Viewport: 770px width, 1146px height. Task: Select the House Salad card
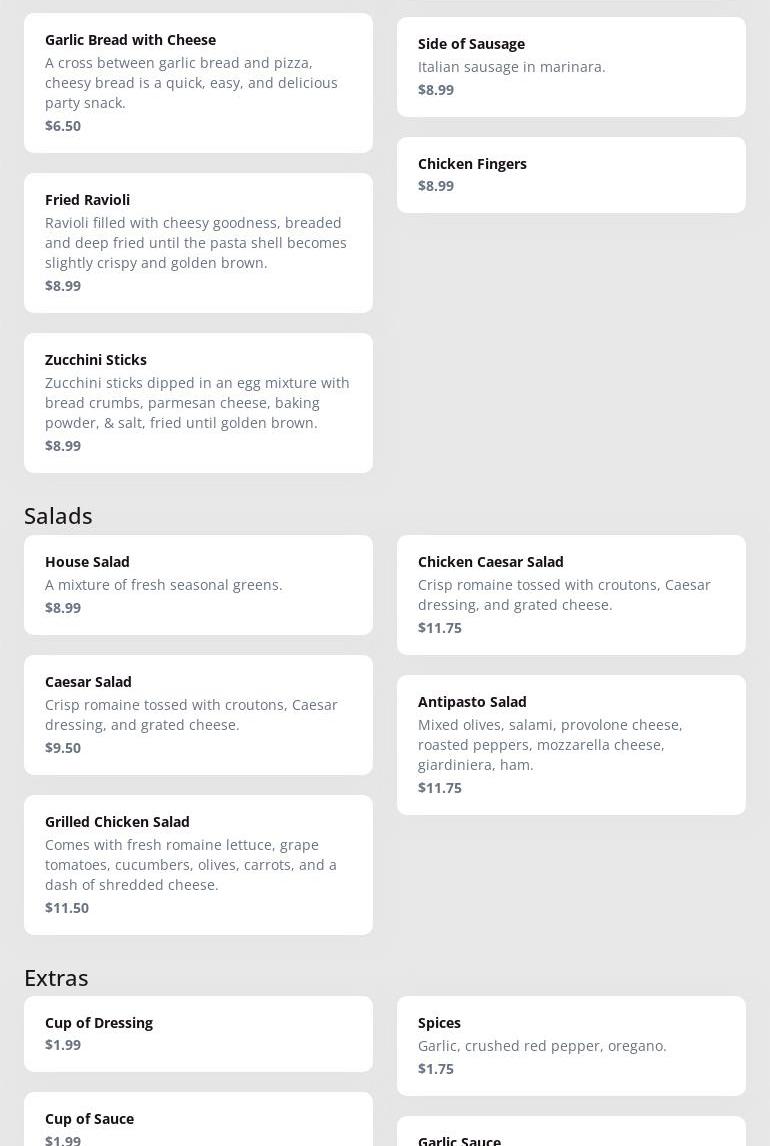click(198, 585)
